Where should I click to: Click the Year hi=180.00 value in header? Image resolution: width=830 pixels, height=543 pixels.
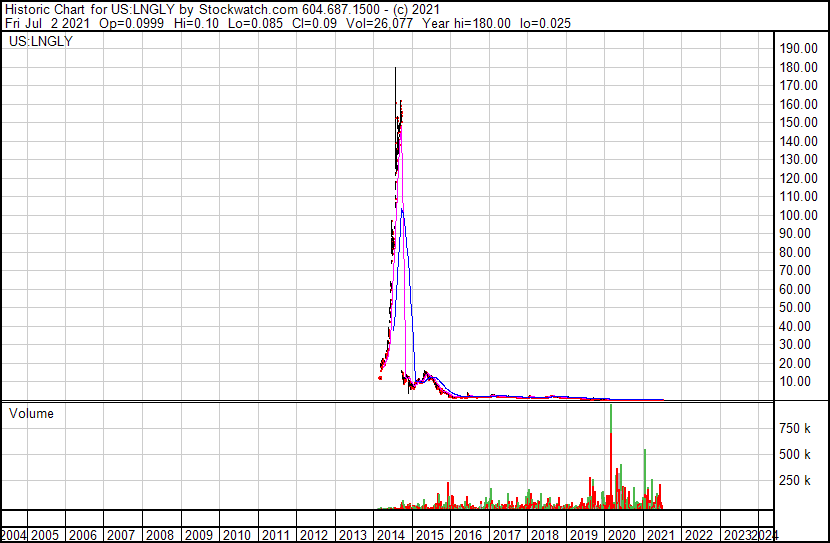(x=464, y=23)
